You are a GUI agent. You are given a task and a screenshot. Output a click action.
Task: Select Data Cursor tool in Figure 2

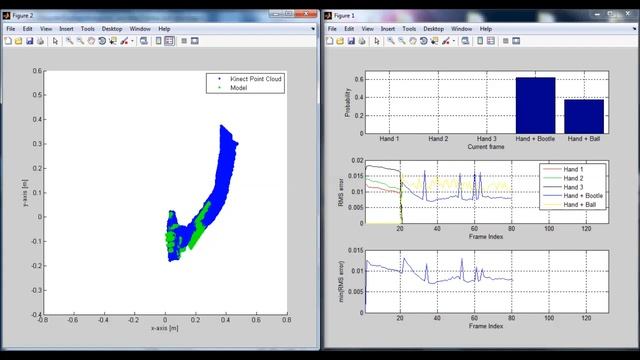click(x=113, y=41)
